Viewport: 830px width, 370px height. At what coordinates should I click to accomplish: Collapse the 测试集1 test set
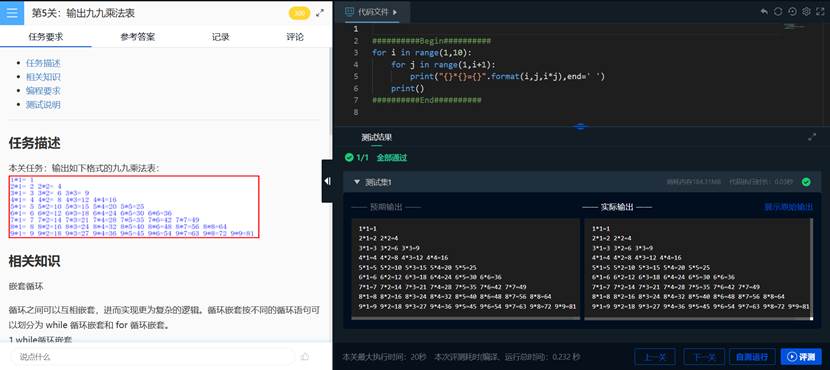pos(357,182)
